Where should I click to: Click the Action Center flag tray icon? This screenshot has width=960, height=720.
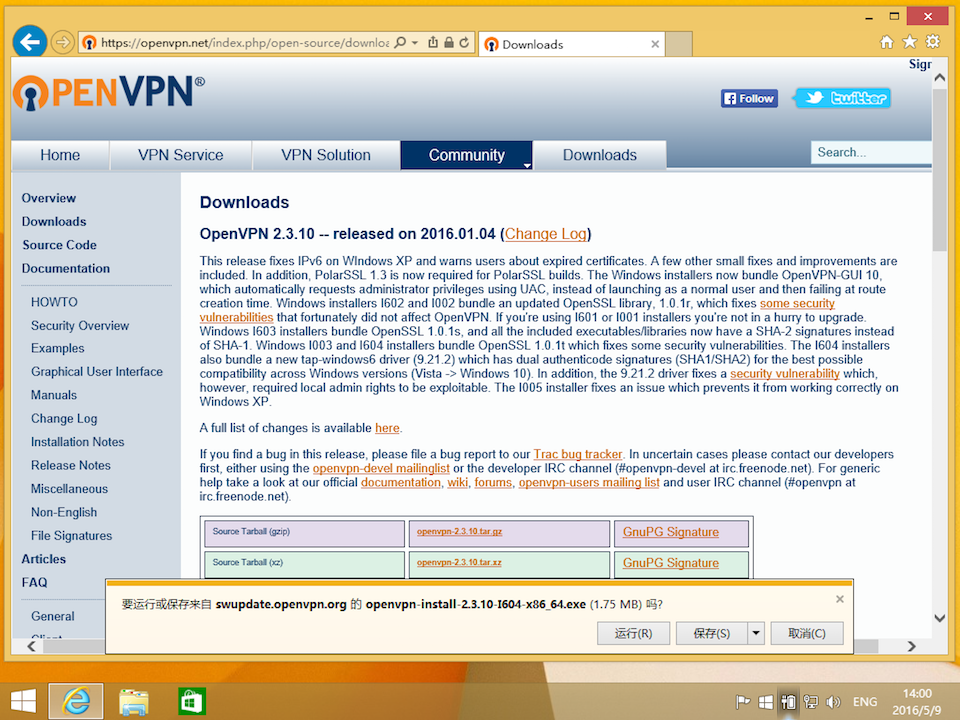tap(743, 702)
